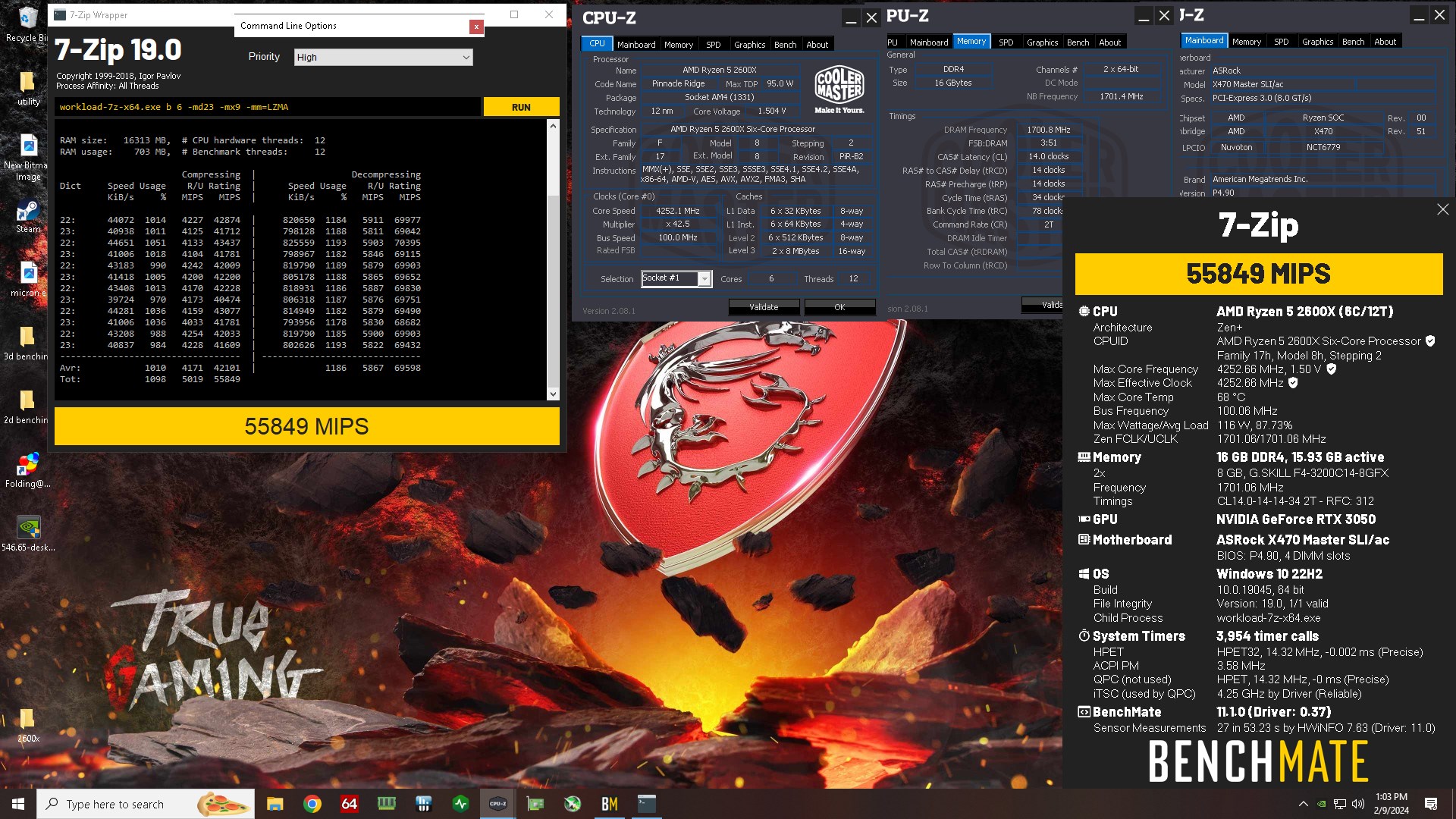Open the utility folder on desktop
1456x819 pixels.
click(x=28, y=88)
